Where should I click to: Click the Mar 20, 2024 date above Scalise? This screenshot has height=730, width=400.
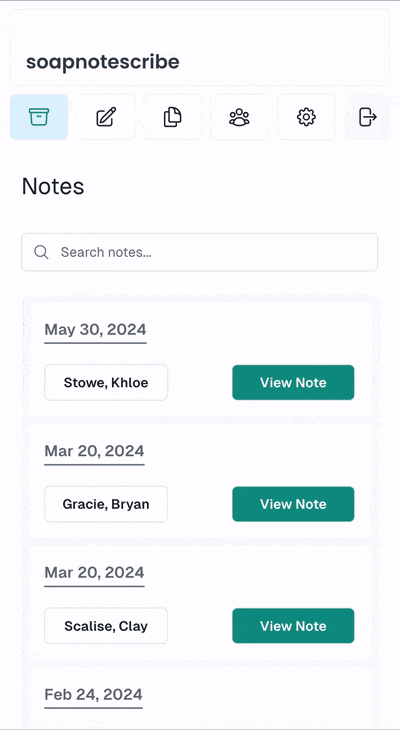pyautogui.click(x=95, y=573)
